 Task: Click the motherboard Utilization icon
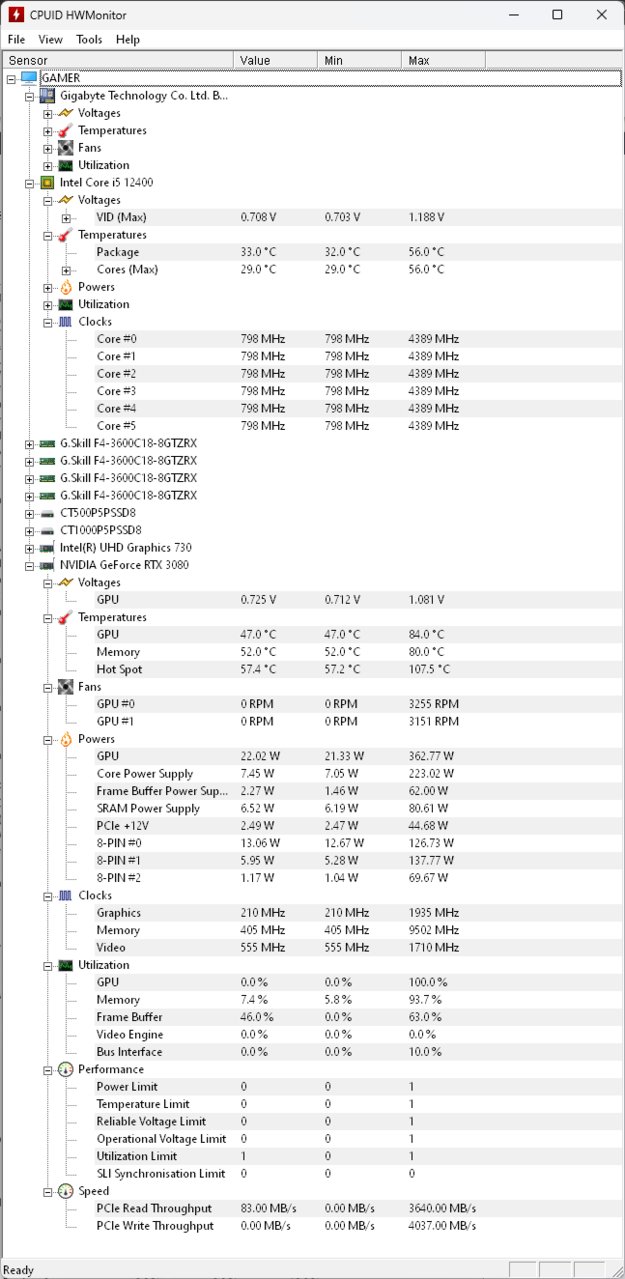65,165
